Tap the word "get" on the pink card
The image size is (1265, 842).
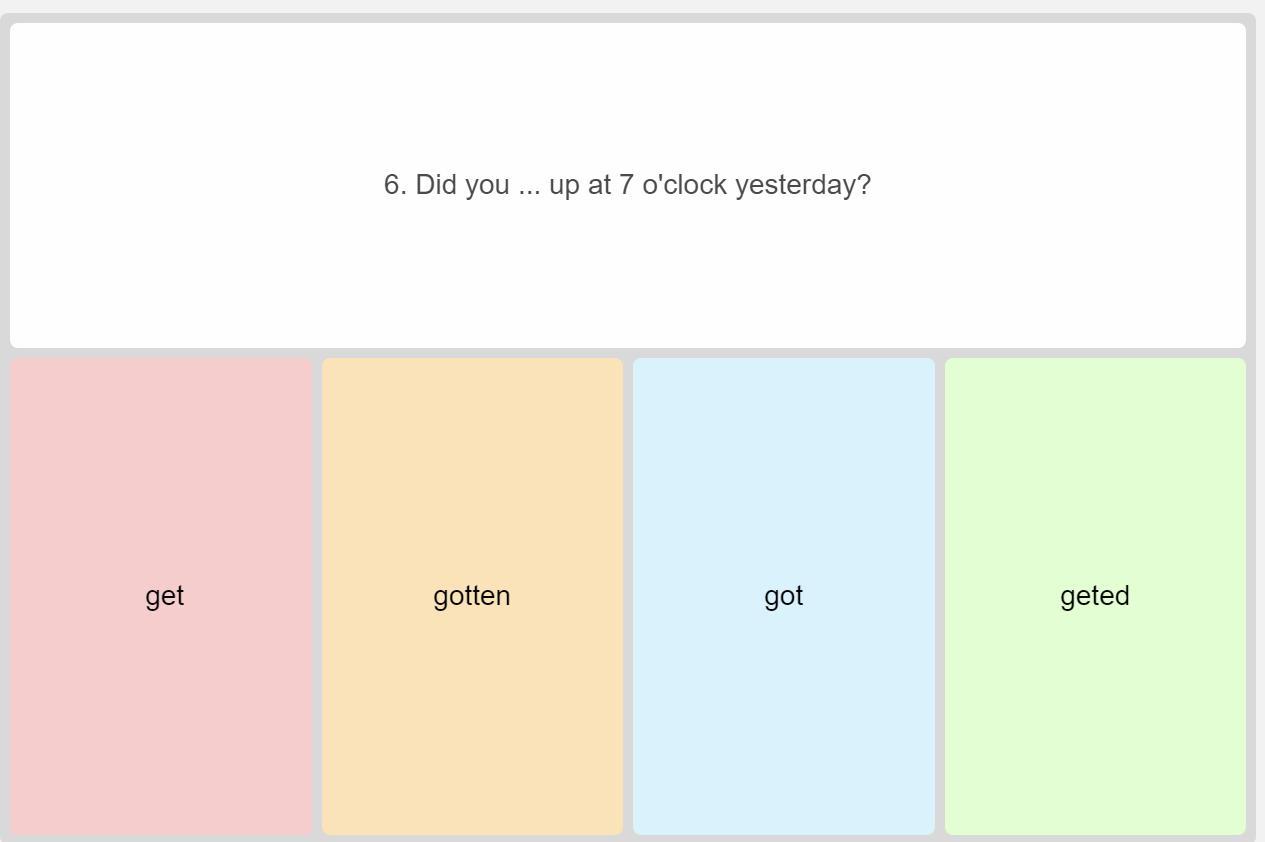[x=165, y=596]
